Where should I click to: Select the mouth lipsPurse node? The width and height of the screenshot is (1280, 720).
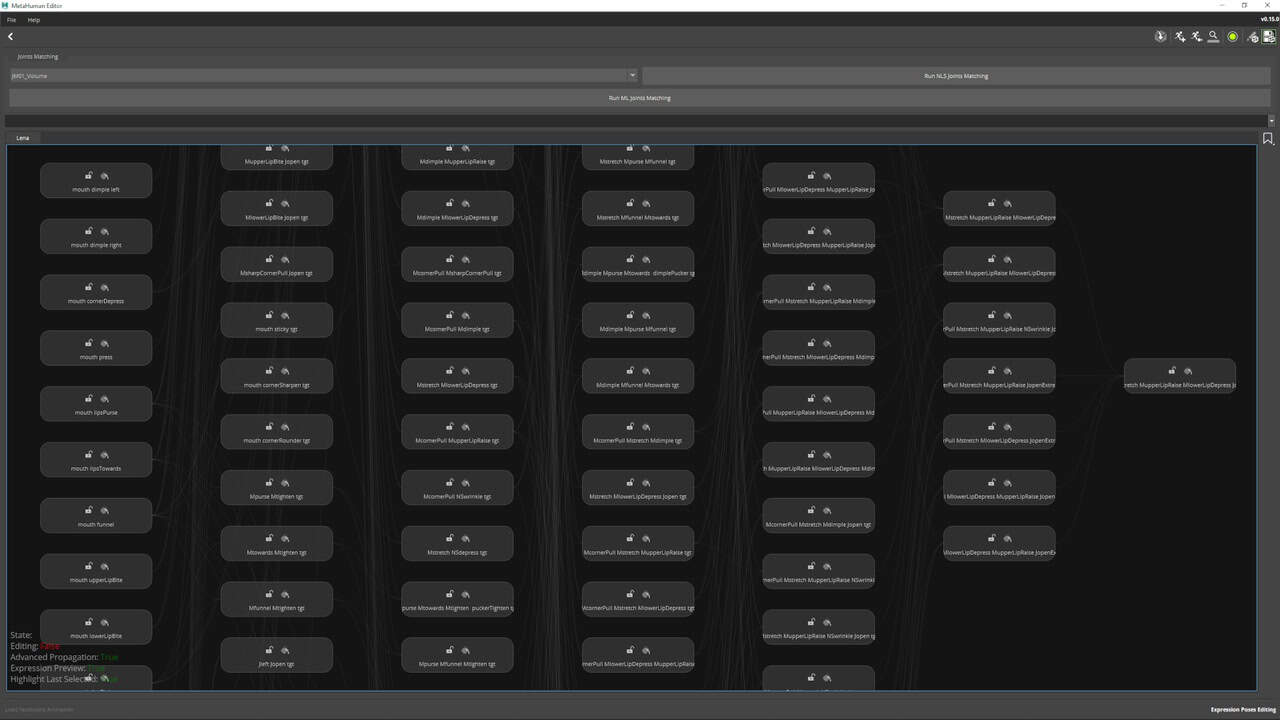[96, 404]
